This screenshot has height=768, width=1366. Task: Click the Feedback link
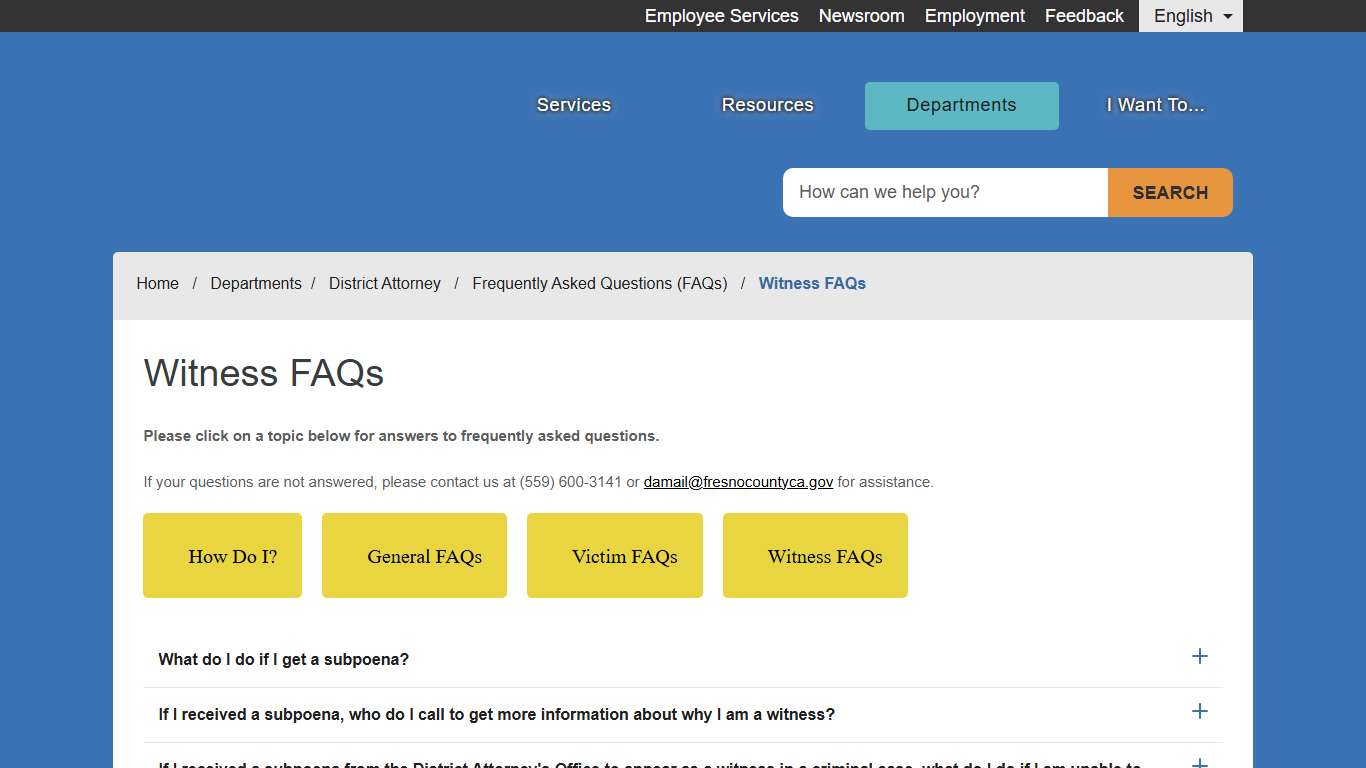[1084, 16]
